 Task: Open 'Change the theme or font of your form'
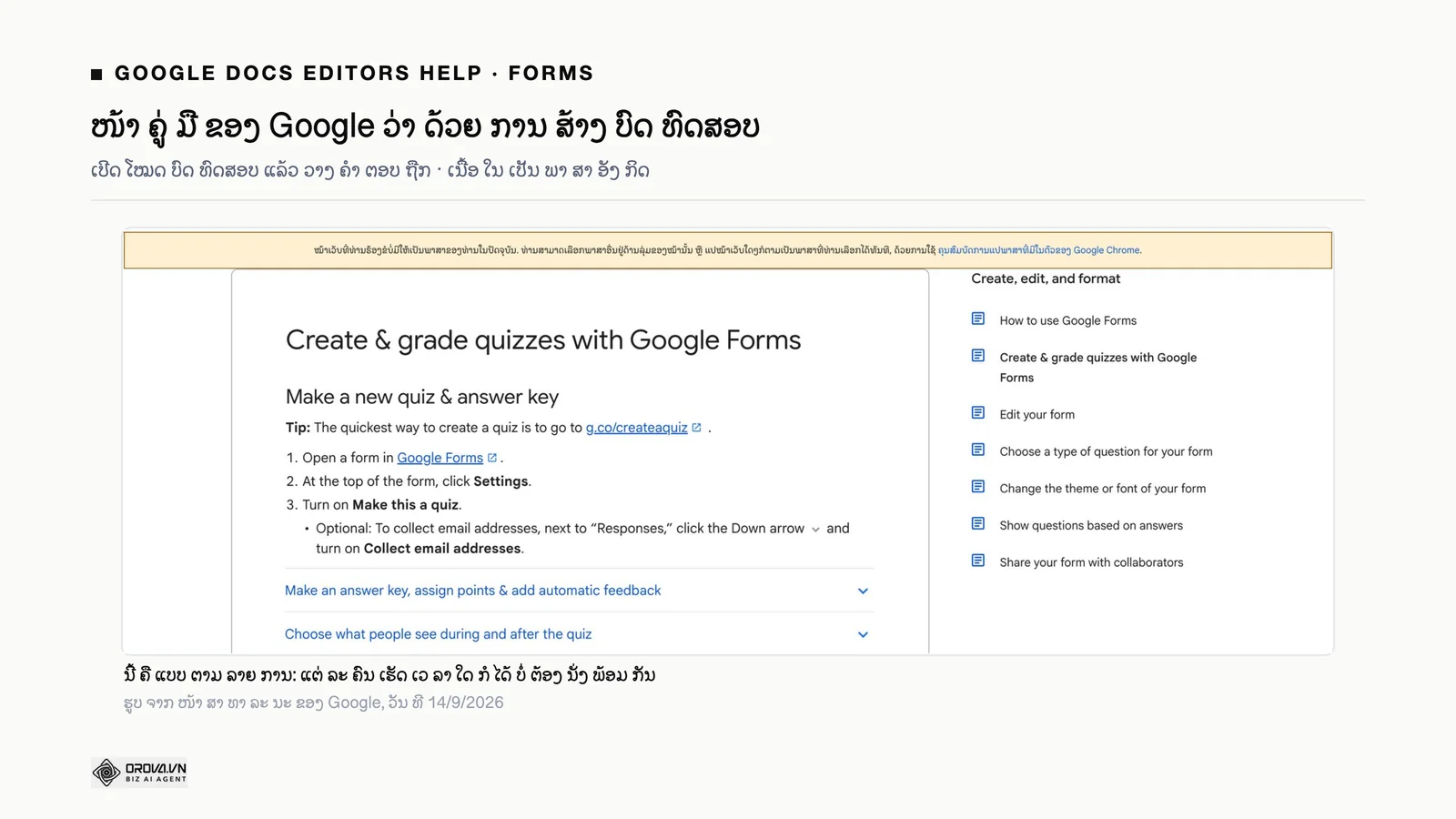point(1102,489)
